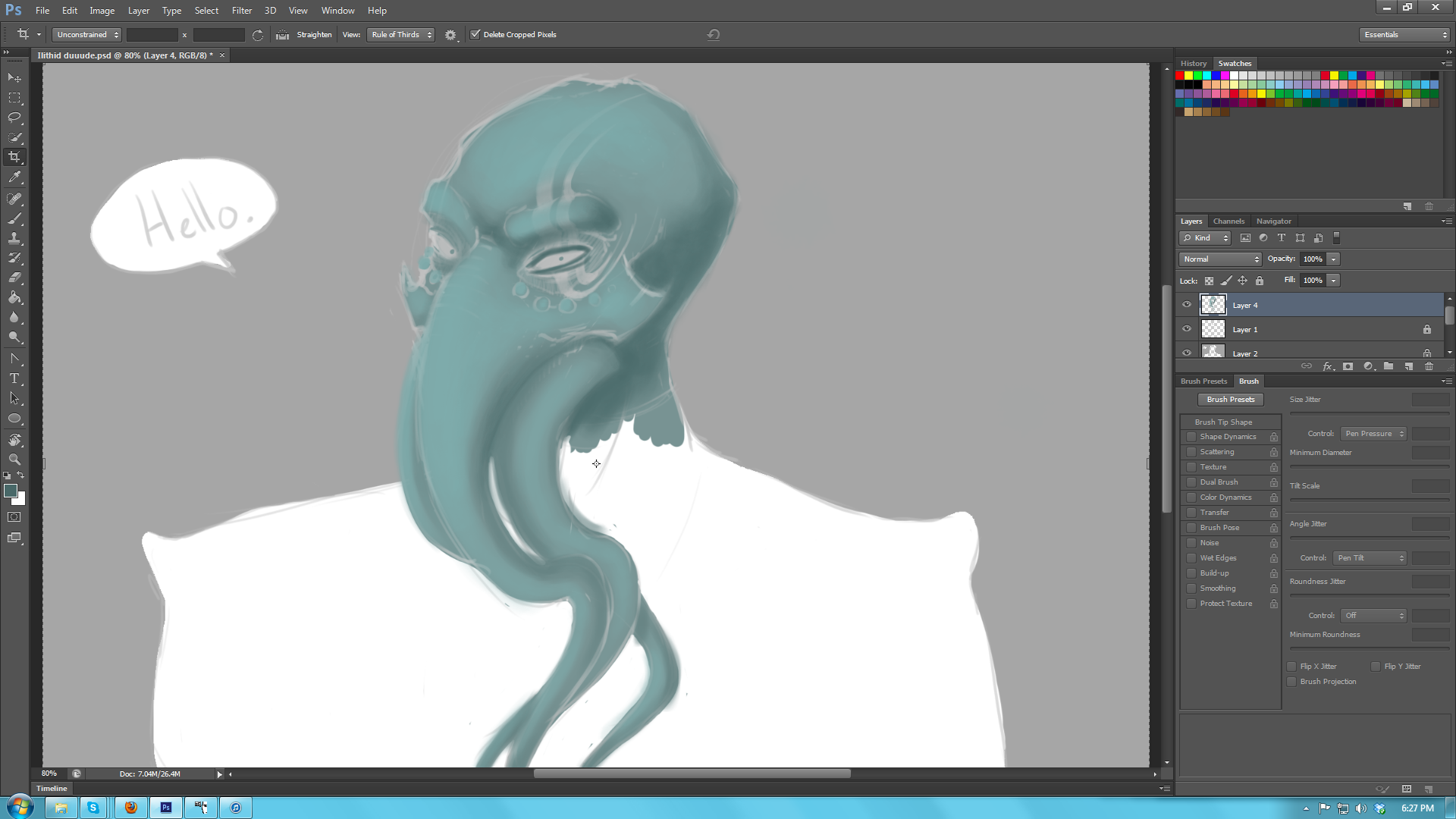Viewport: 1456px width, 819px height.
Task: Select the Eyedropper tool
Action: (x=14, y=177)
